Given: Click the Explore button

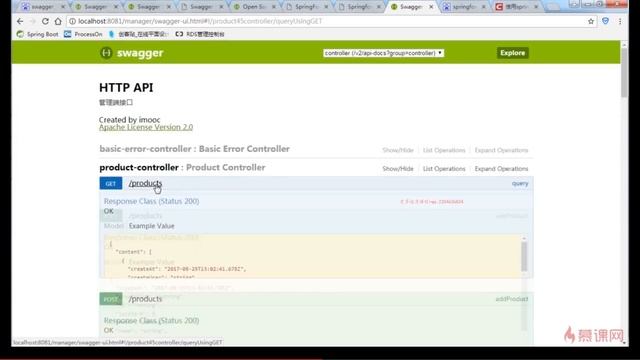Looking at the screenshot, I should coord(513,53).
